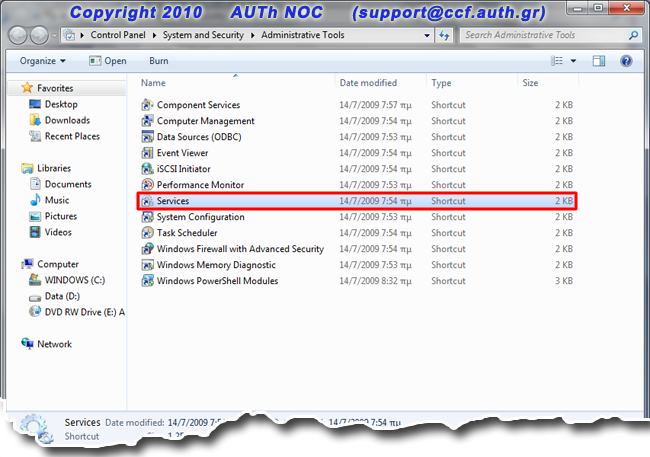This screenshot has width=650, height=457.
Task: Open the help question mark button
Action: coord(626,61)
